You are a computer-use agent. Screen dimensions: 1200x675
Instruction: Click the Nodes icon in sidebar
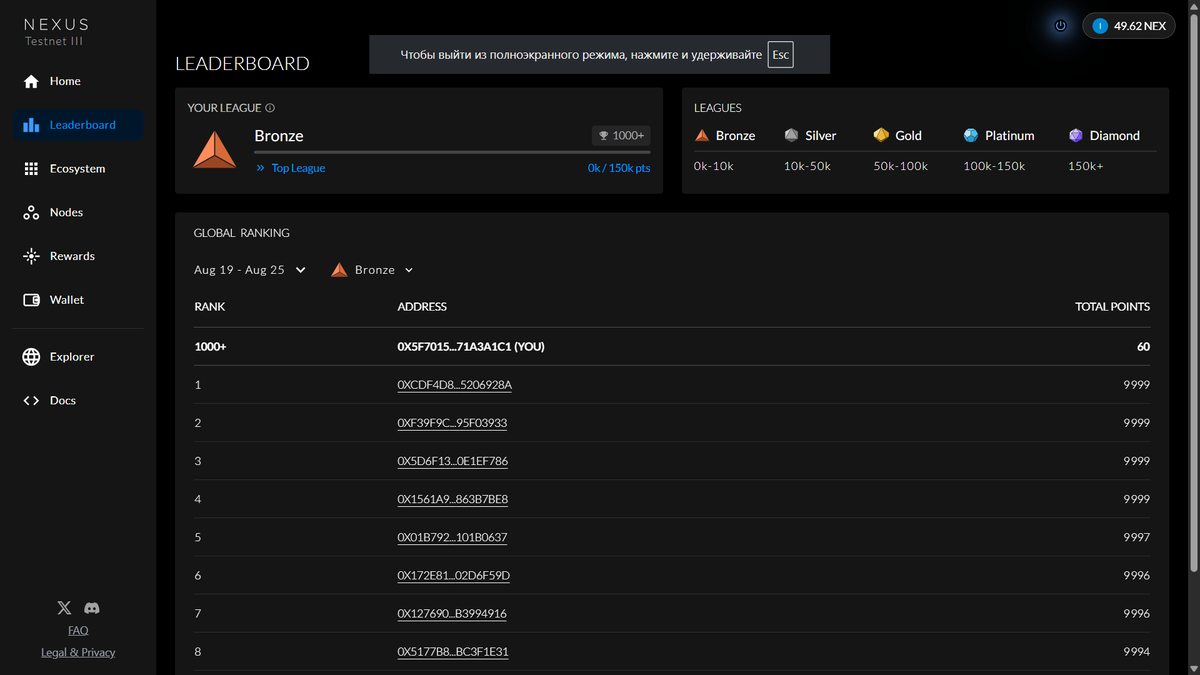click(31, 212)
